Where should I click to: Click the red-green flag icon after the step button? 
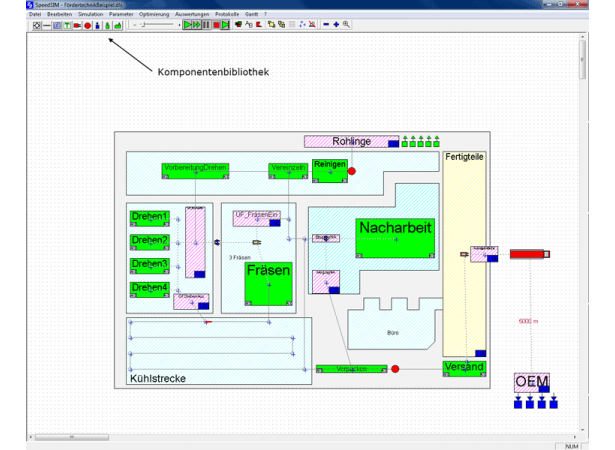(238, 24)
